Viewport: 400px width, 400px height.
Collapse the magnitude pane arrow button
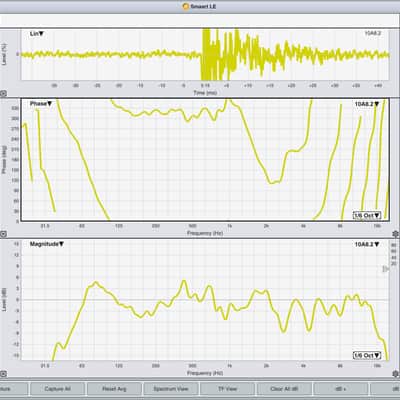pos(3,373)
